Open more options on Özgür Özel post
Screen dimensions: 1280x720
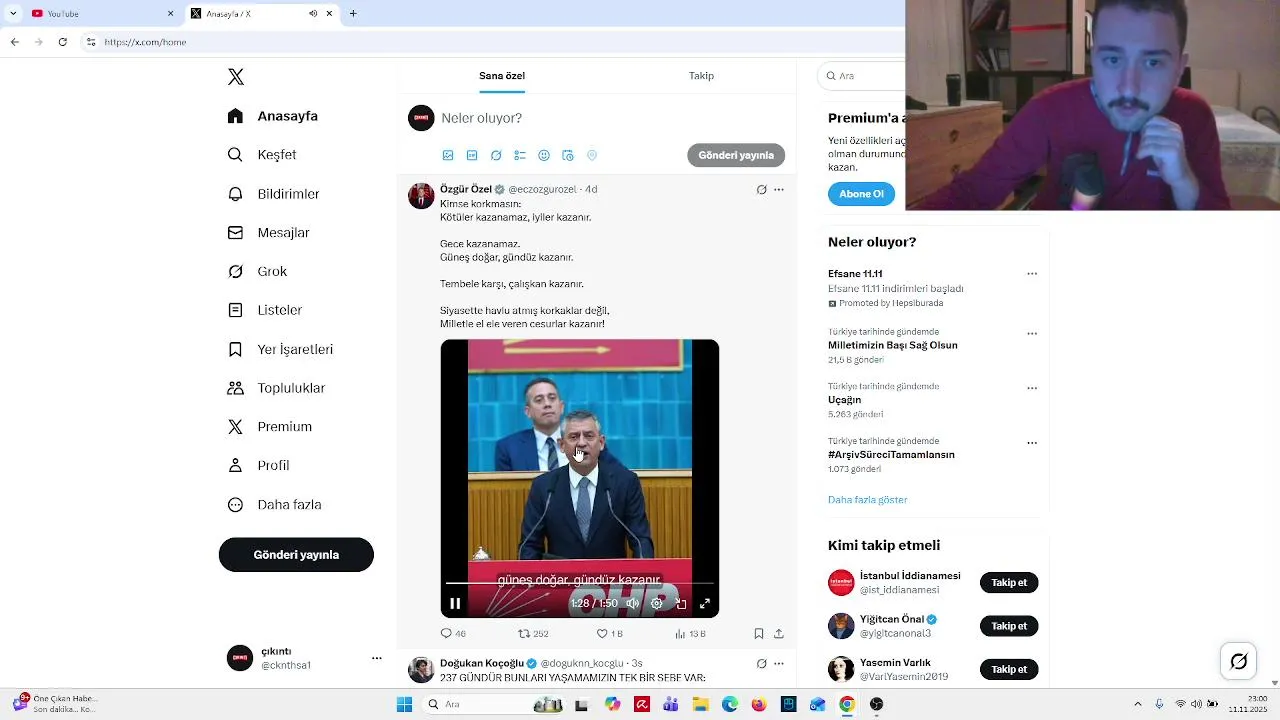pos(779,190)
